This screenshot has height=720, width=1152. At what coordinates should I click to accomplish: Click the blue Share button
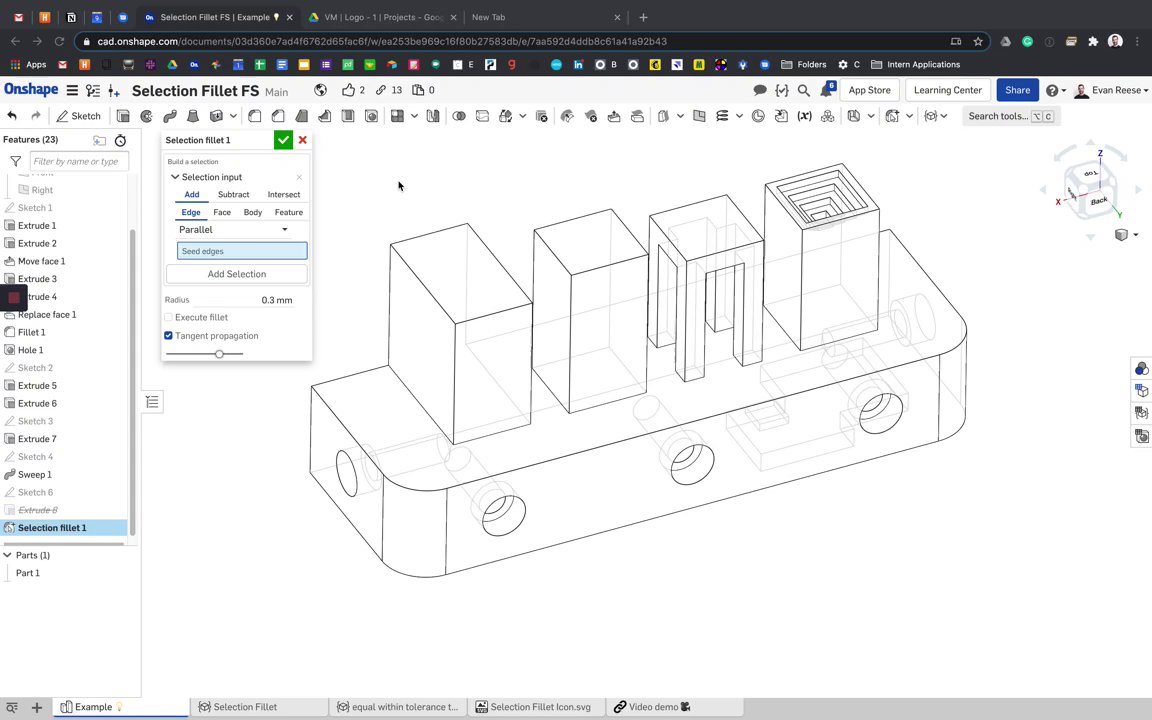tap(1017, 90)
